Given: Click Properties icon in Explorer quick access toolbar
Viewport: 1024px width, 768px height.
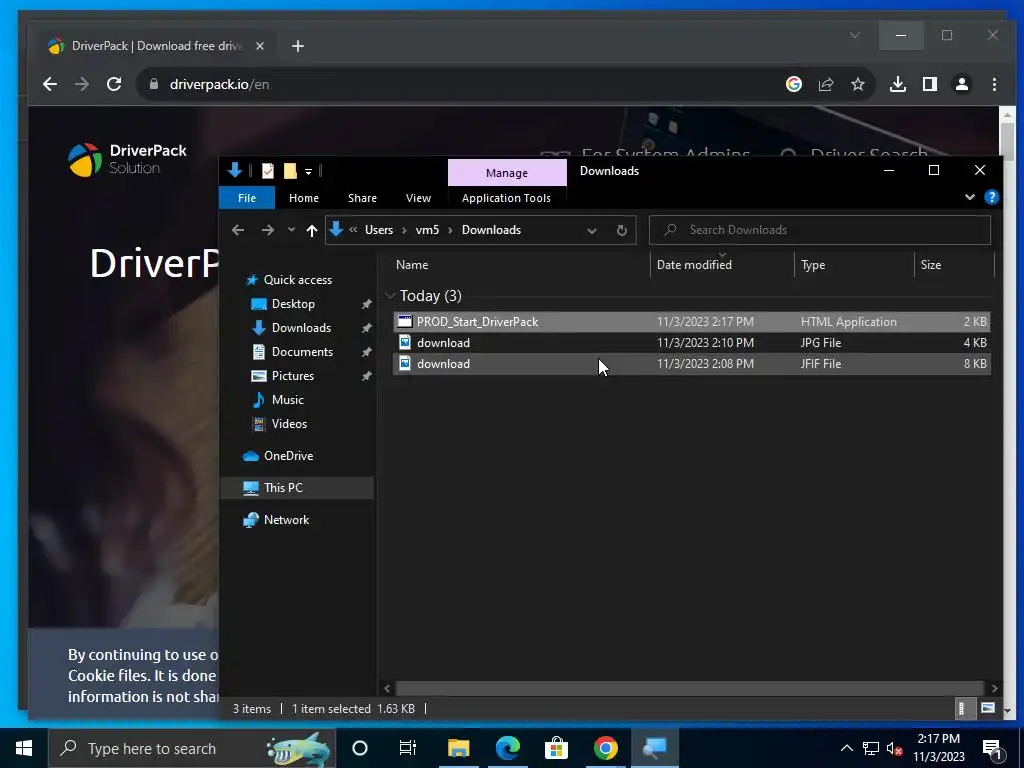Looking at the screenshot, I should pyautogui.click(x=267, y=171).
